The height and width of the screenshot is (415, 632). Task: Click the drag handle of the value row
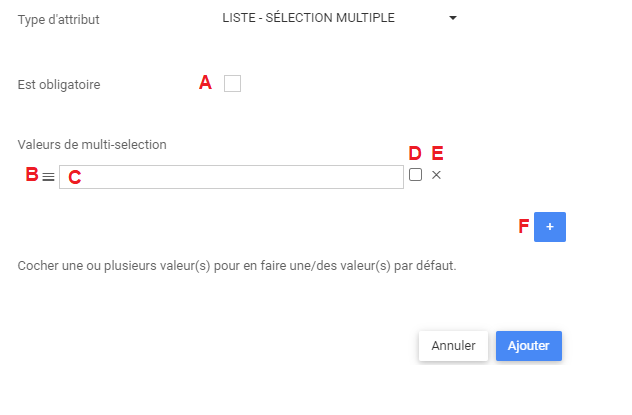pyautogui.click(x=48, y=176)
